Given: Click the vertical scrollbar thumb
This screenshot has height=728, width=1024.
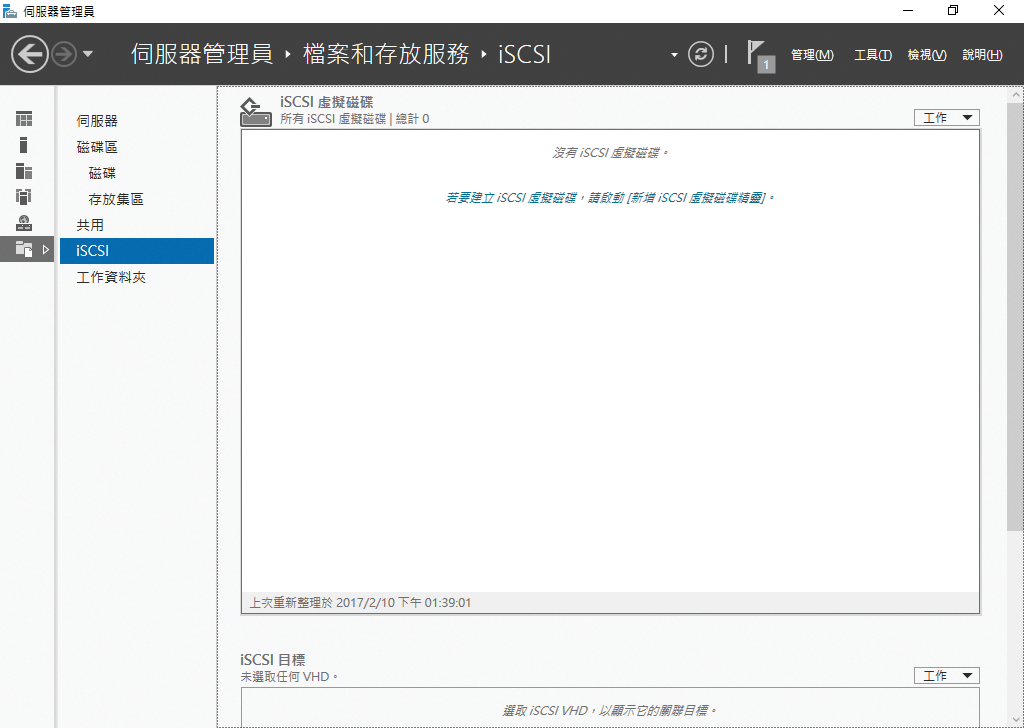Looking at the screenshot, I should pyautogui.click(x=1016, y=317).
